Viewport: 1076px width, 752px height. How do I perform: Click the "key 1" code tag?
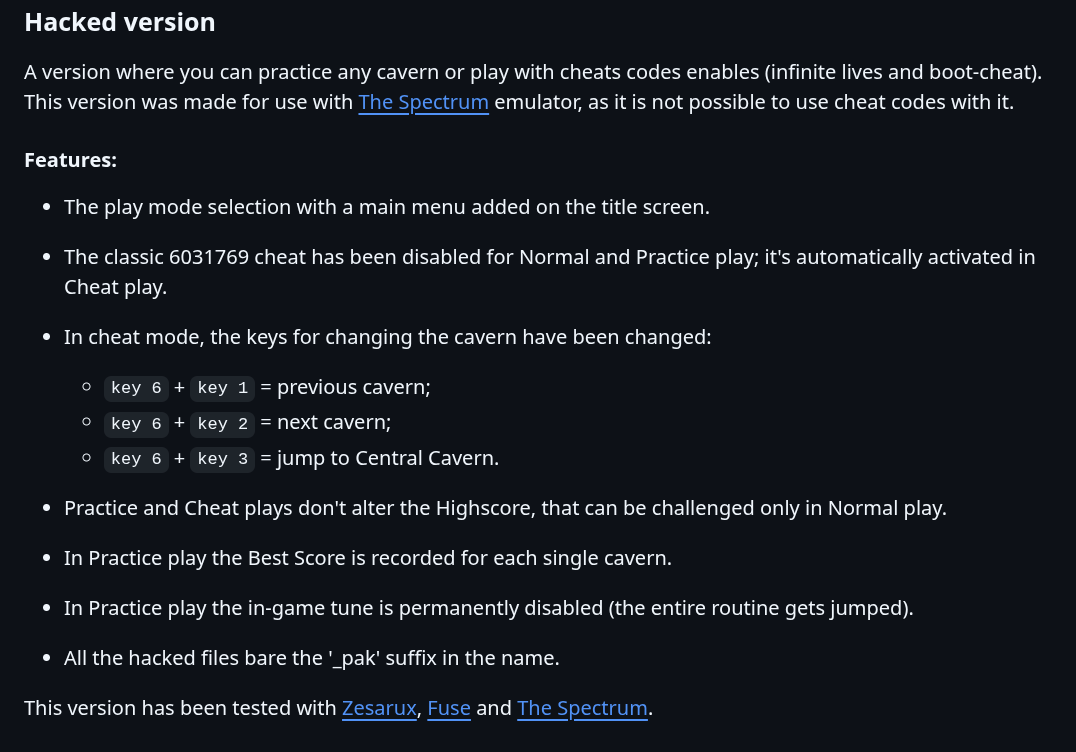(222, 388)
